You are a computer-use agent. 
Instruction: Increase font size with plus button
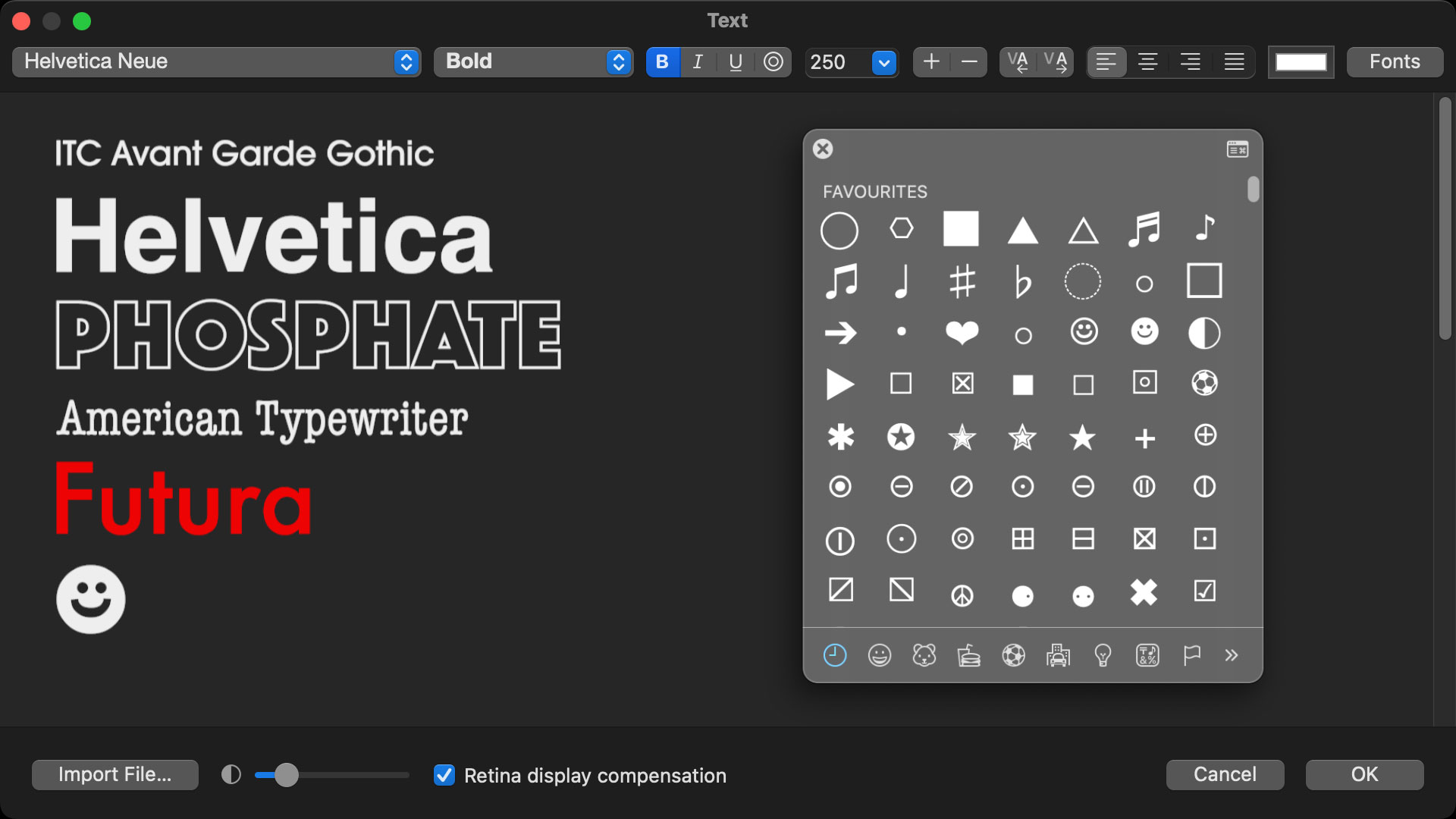(x=931, y=61)
